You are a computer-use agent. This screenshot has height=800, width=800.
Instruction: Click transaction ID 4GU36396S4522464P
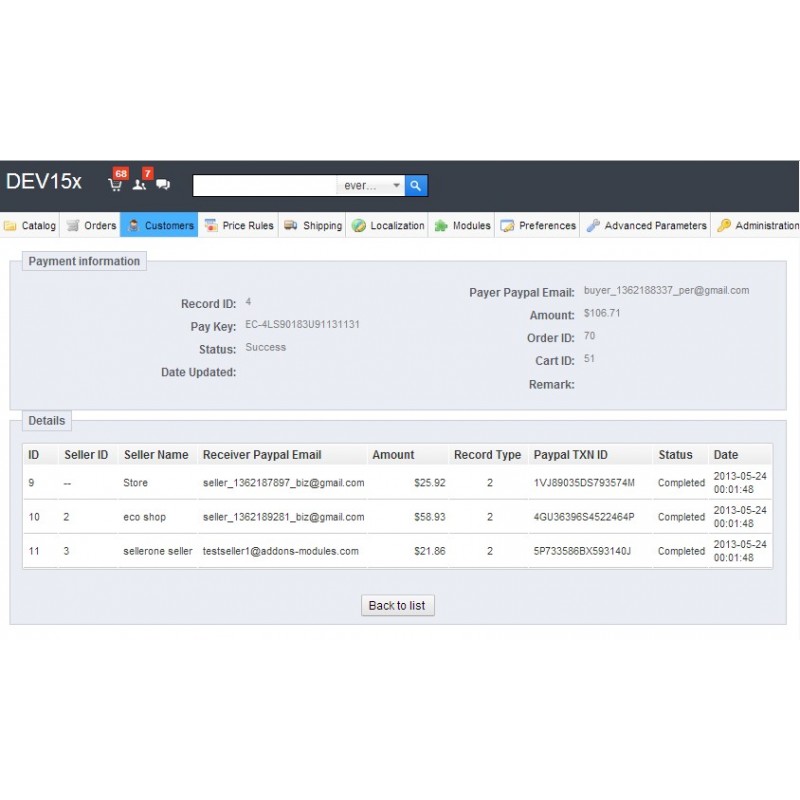[584, 517]
